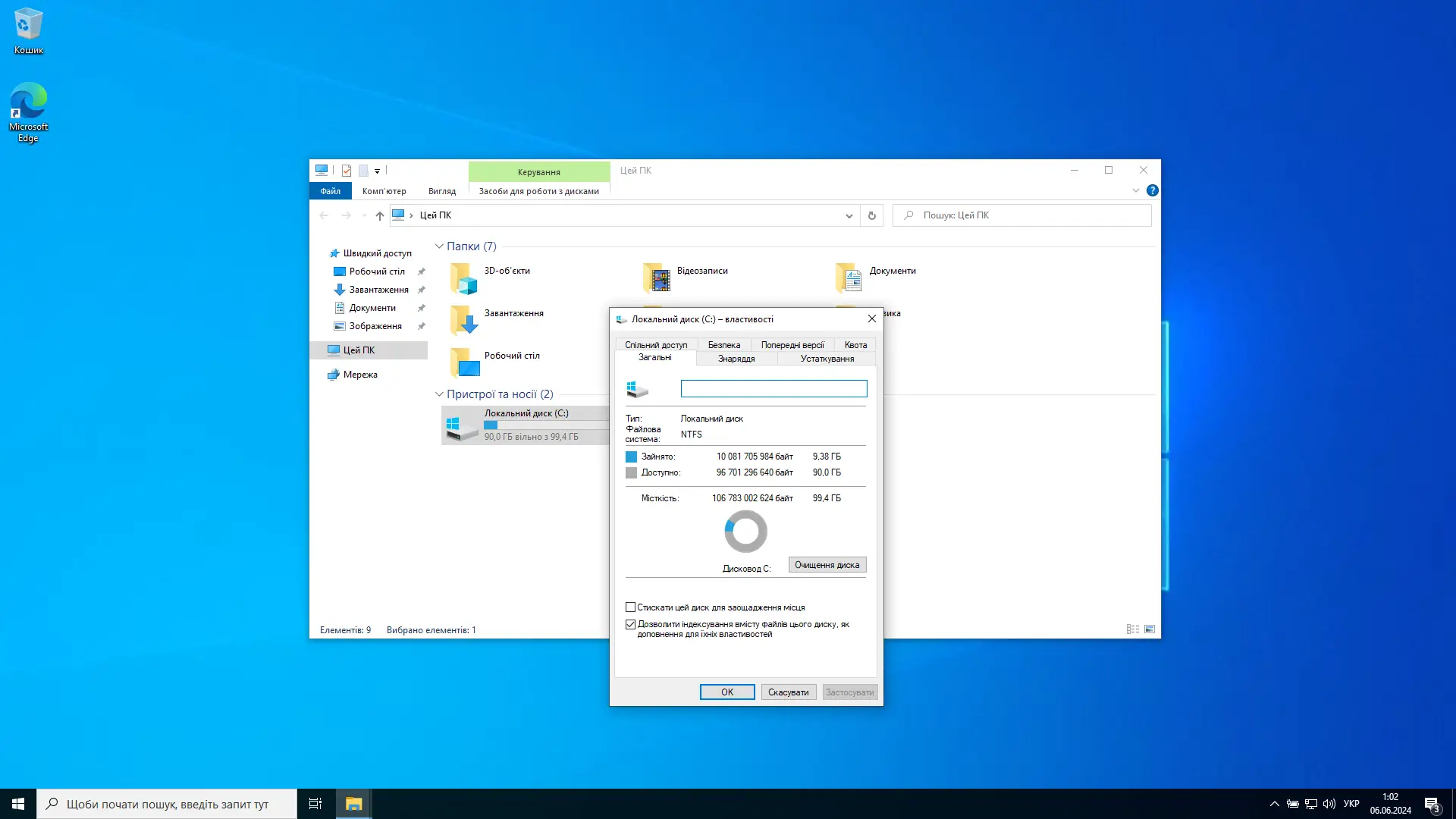
Task: Select the 3D-об'єкти folder icon
Action: pos(463,278)
